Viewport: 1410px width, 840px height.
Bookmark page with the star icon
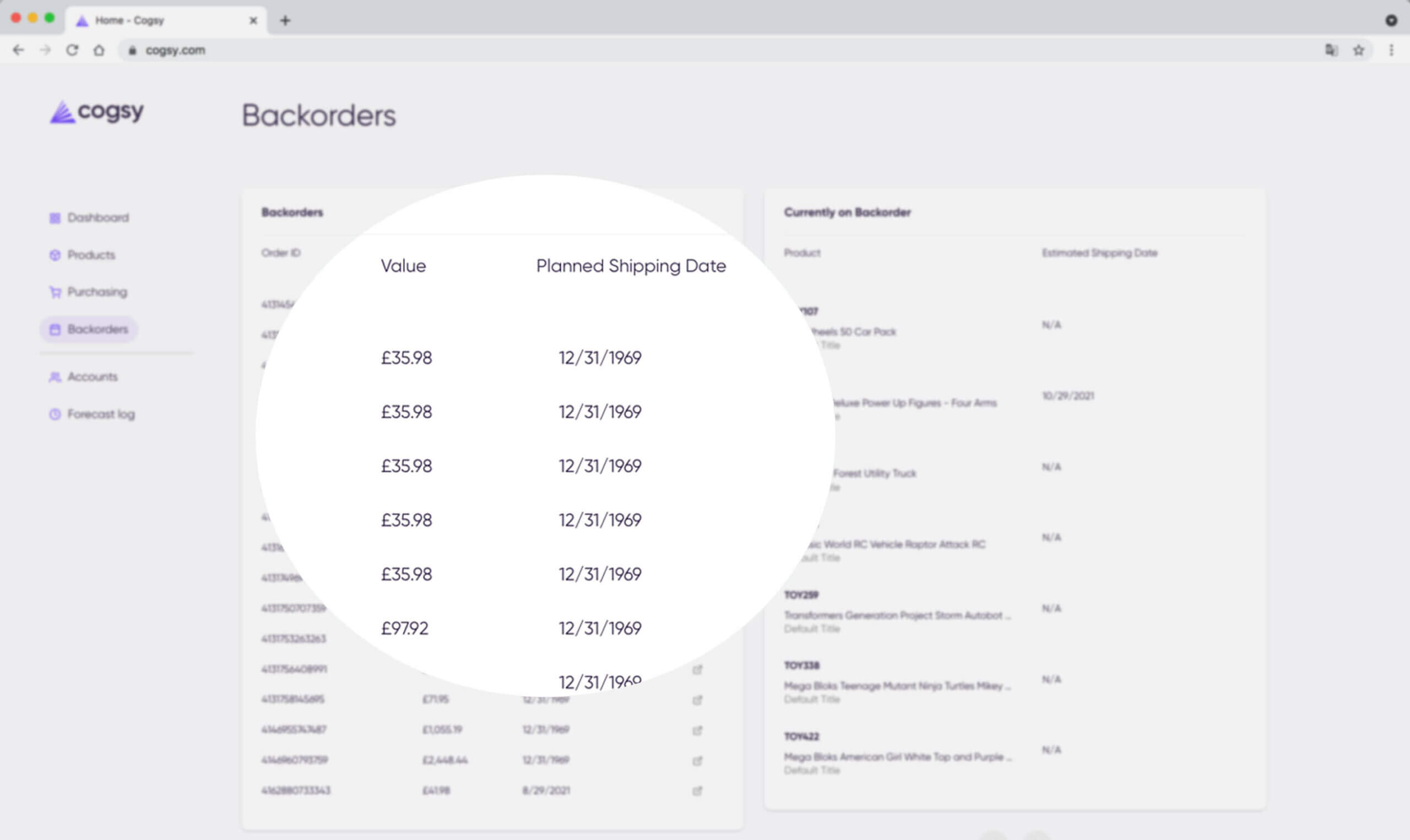pyautogui.click(x=1359, y=50)
